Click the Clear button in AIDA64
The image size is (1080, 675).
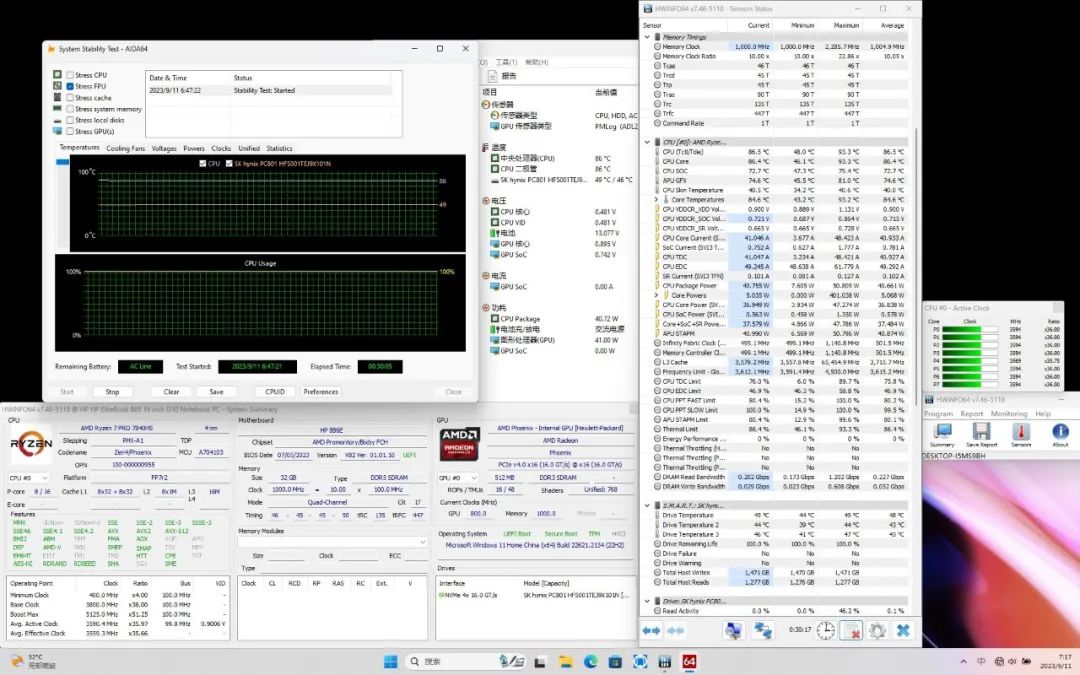(172, 391)
